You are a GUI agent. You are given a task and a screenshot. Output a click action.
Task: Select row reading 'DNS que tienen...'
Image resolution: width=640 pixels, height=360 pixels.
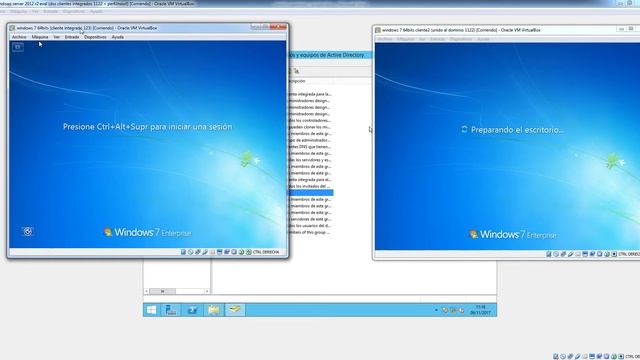[310, 147]
